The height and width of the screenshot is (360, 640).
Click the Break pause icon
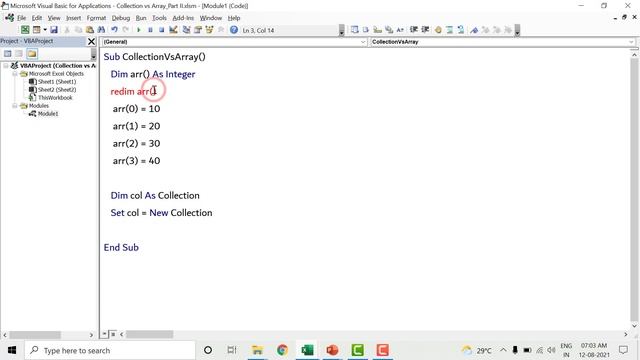[x=150, y=30]
